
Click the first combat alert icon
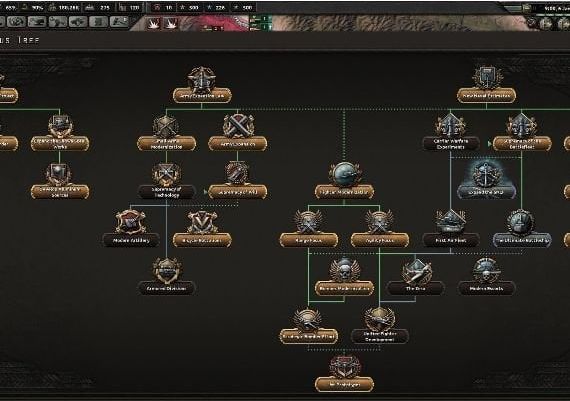click(154, 24)
